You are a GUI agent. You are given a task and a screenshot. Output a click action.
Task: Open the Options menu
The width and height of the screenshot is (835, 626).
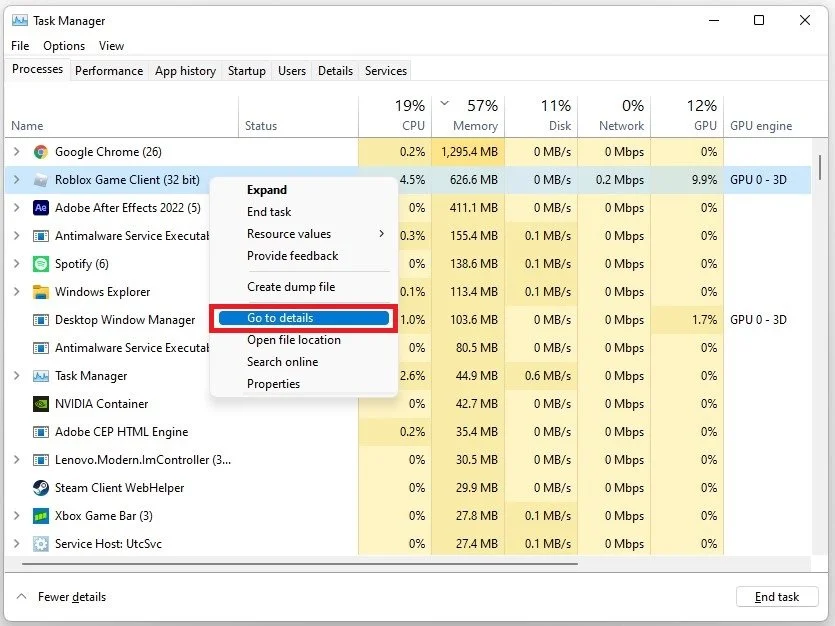tap(64, 46)
